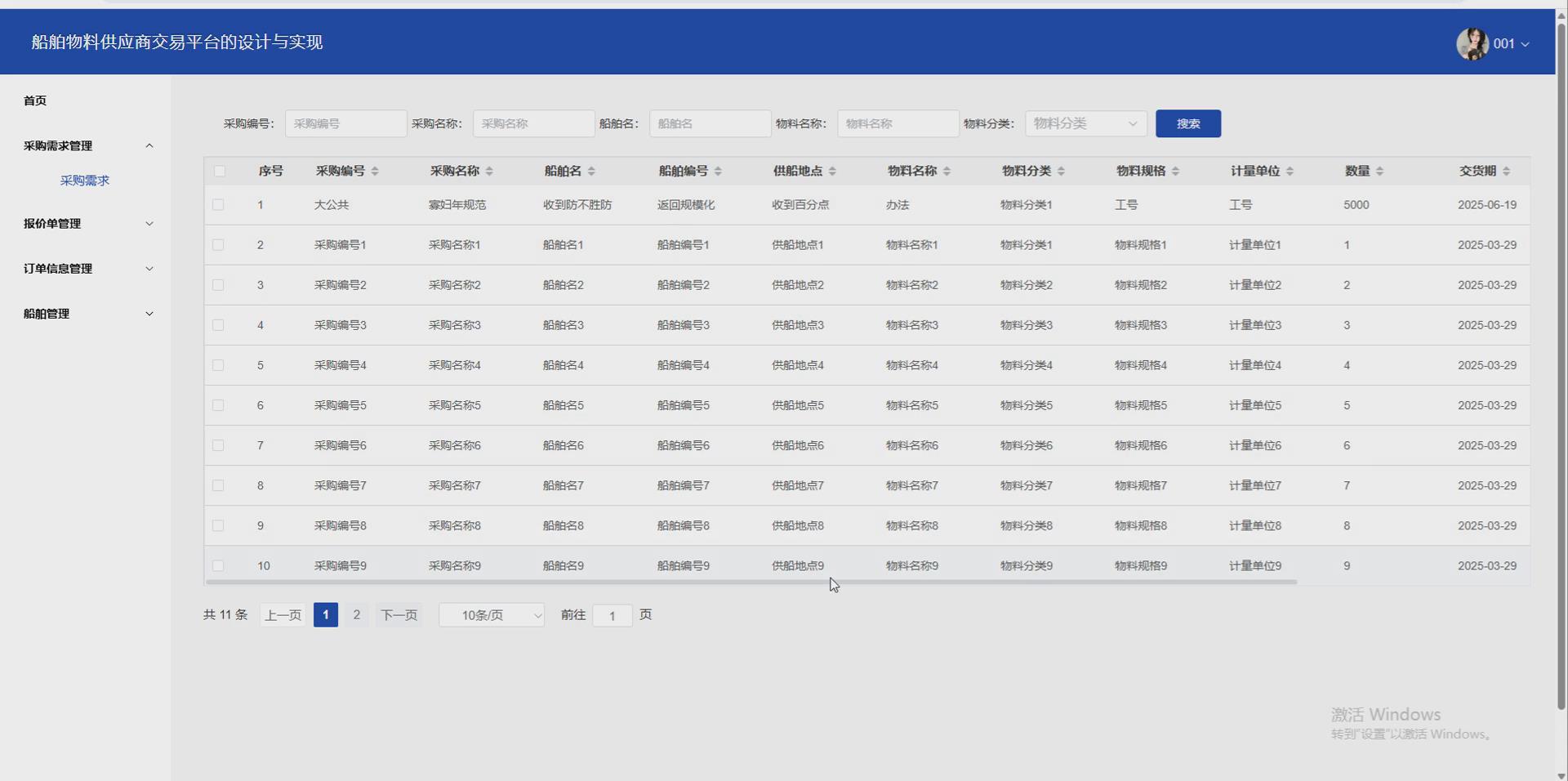Image resolution: width=1568 pixels, height=781 pixels.
Task: Click the cell 收到百分点
Action: click(800, 205)
